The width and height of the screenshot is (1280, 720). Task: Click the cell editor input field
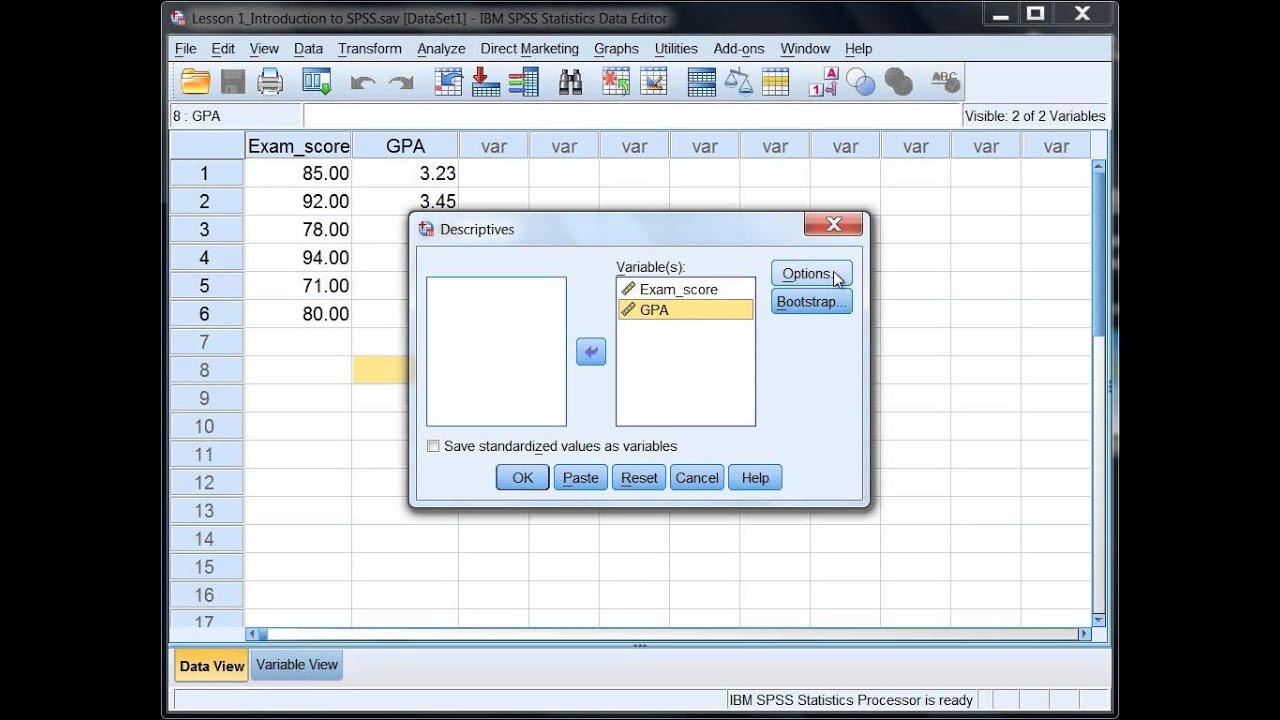point(632,116)
